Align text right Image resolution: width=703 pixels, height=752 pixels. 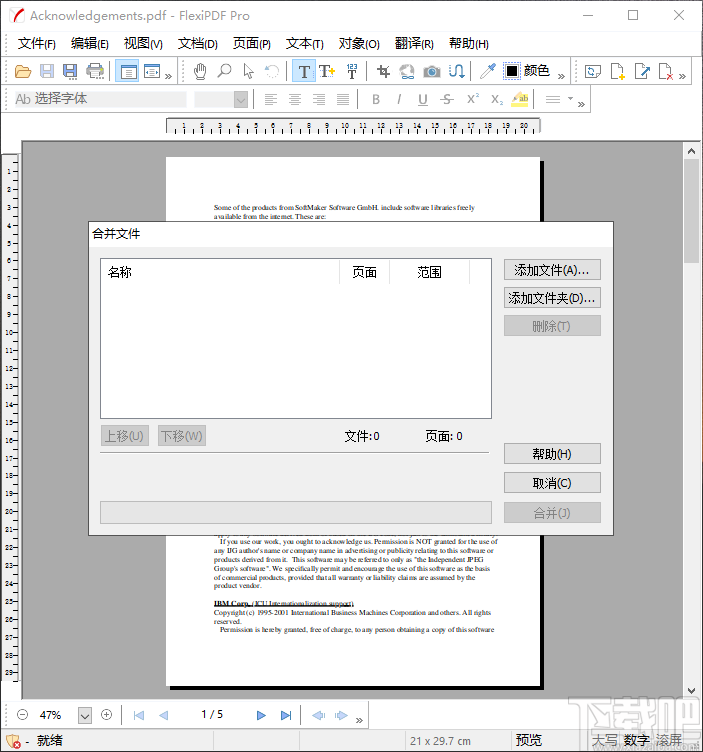coord(319,99)
